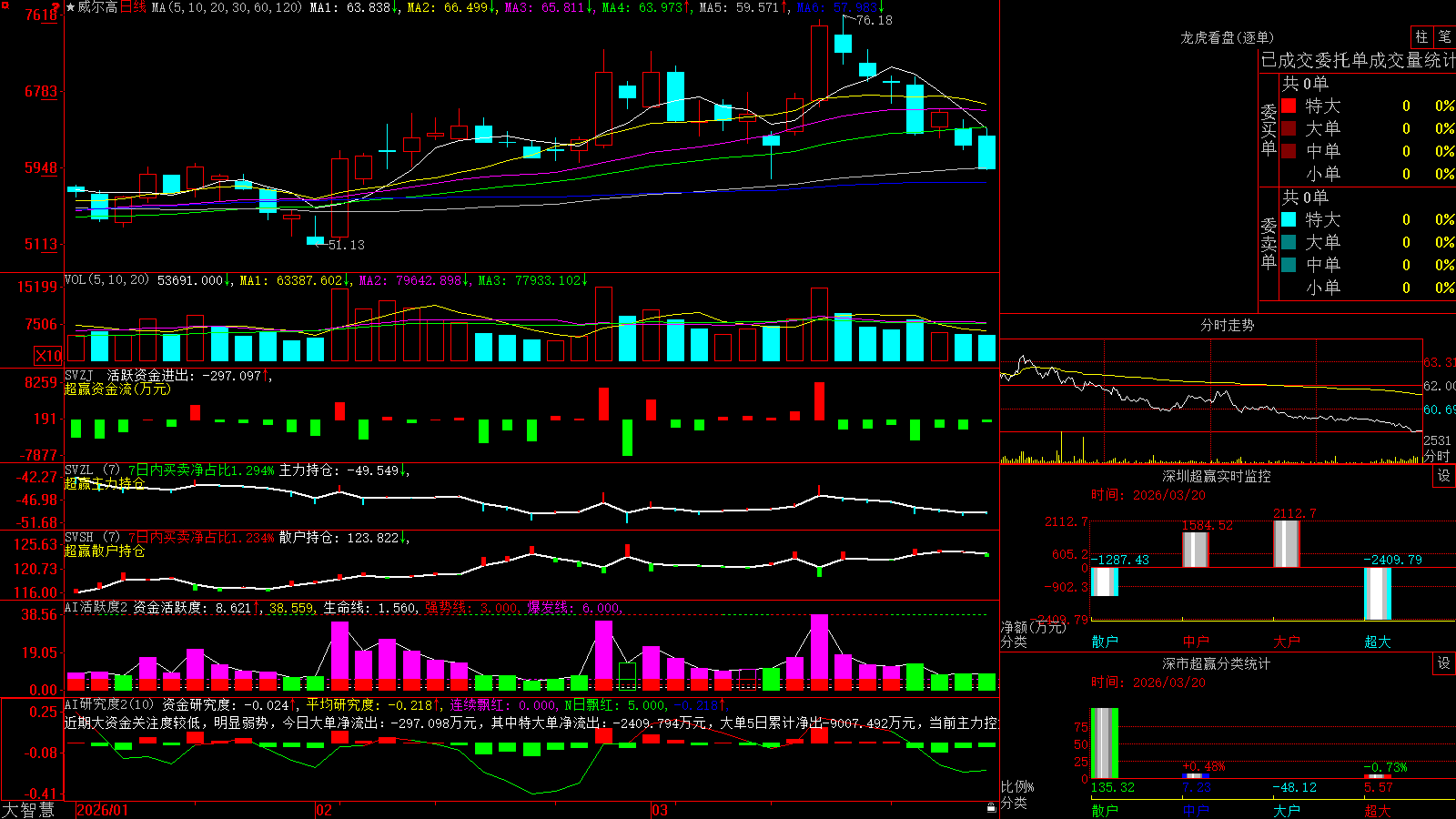Click dark red 大单 swatch in 委买单
The image size is (1456, 819).
coord(1289,128)
